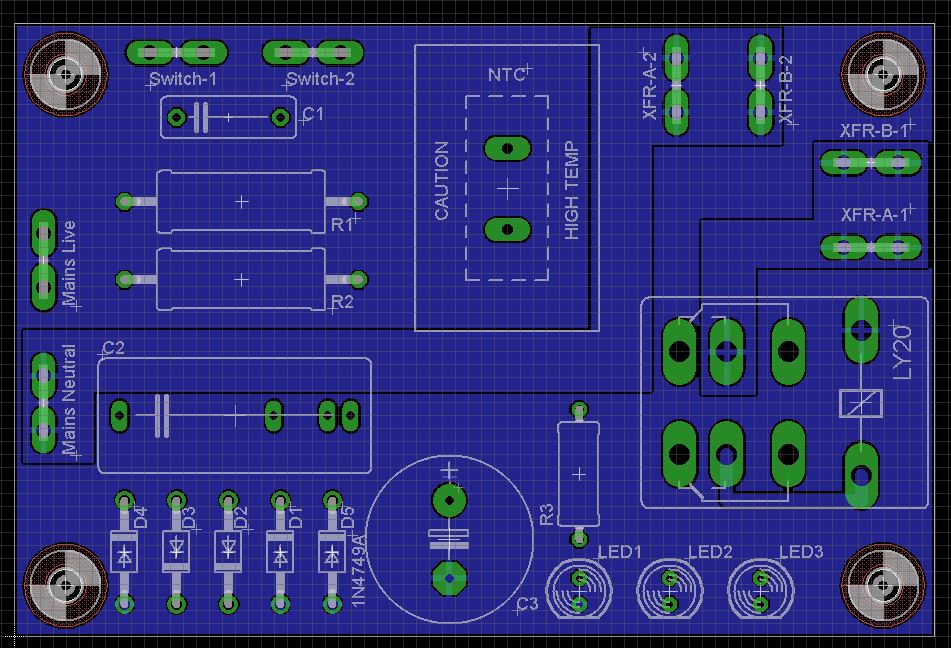Select the LED3 footprint

(x=761, y=590)
